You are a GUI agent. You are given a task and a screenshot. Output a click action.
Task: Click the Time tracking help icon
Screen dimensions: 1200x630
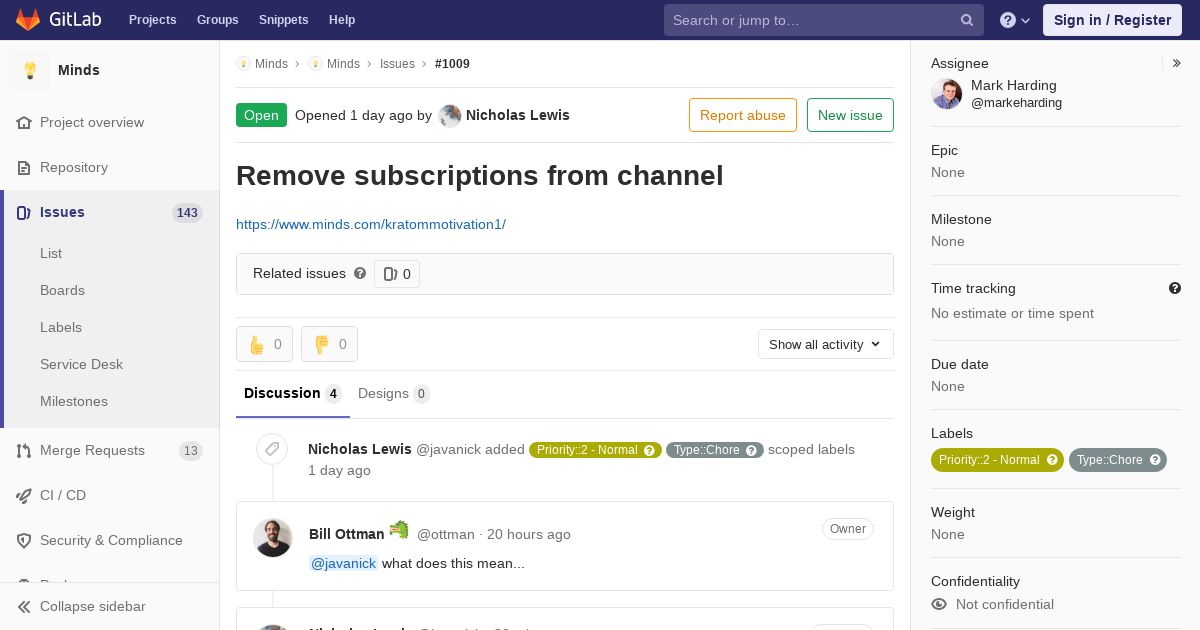[x=1175, y=288]
